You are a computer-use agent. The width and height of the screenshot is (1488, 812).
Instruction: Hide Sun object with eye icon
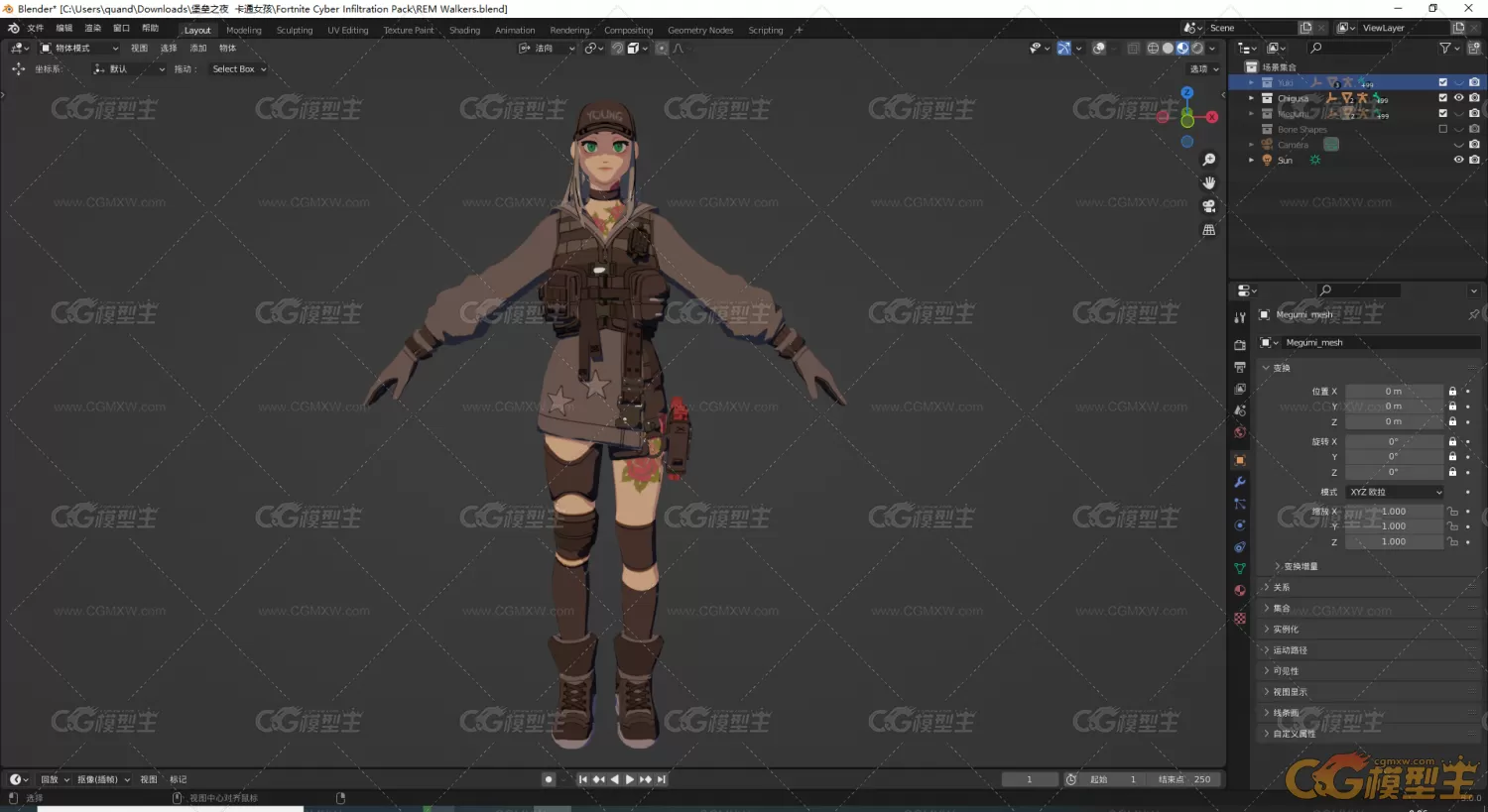1458,160
